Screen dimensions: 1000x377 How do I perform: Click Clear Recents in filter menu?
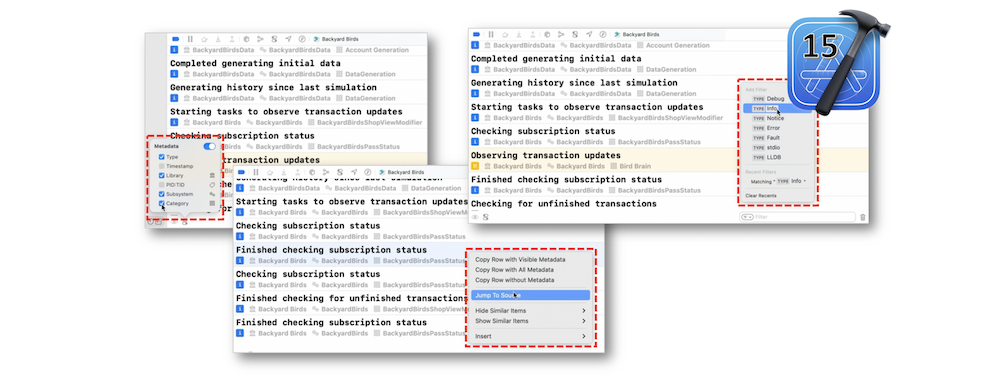click(x=761, y=196)
